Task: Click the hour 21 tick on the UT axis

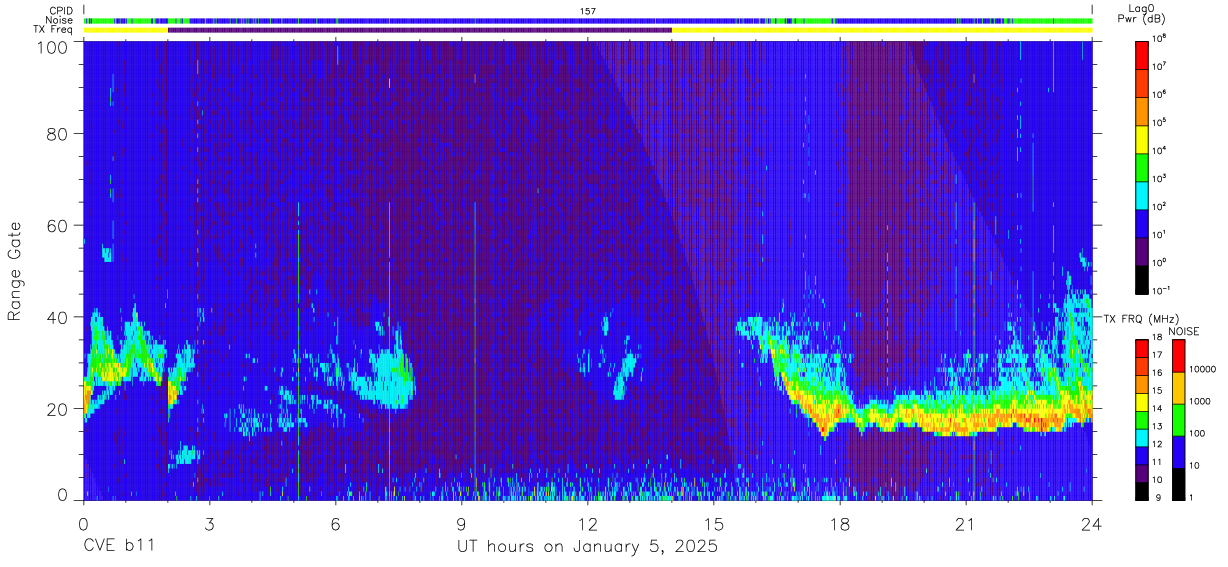Action: click(x=966, y=522)
